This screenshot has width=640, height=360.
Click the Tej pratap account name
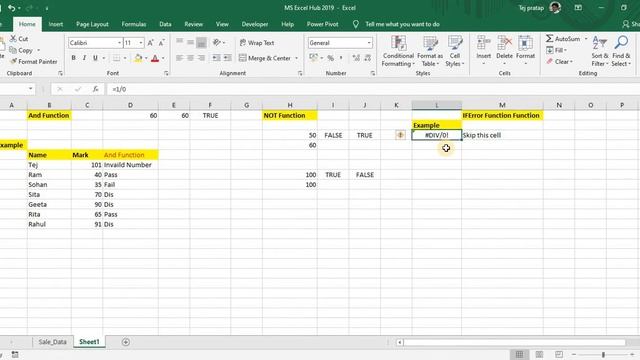[531, 8]
